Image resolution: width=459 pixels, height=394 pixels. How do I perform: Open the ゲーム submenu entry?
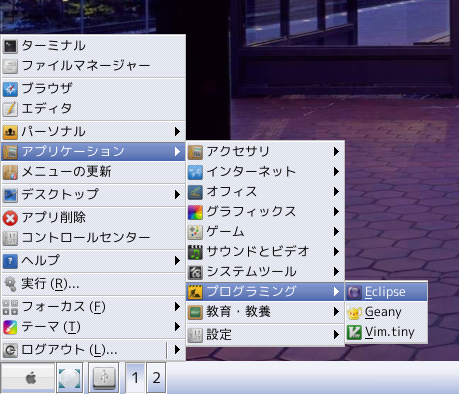tap(265, 232)
